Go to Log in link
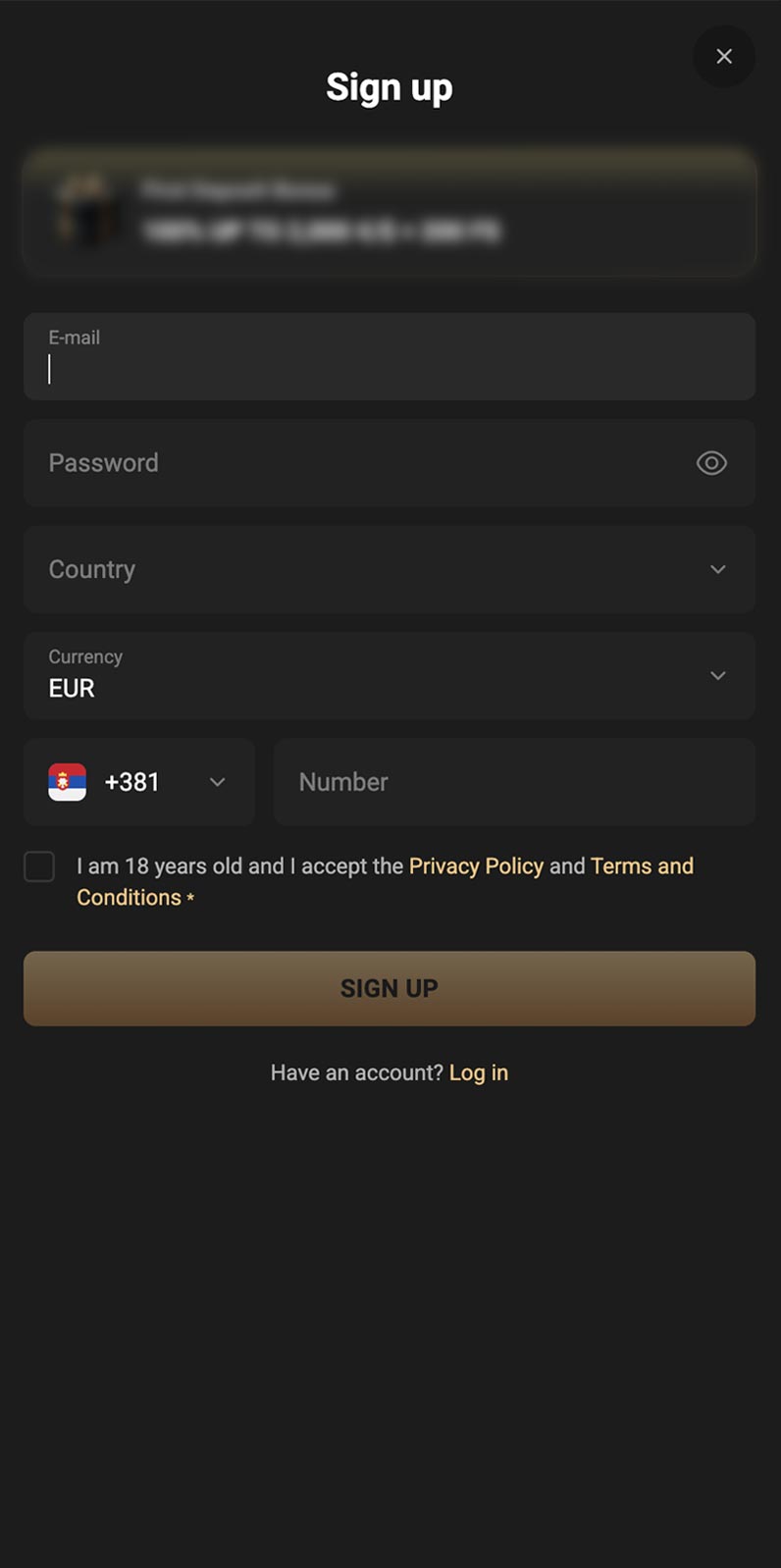The height and width of the screenshot is (1568, 781). (x=479, y=1072)
